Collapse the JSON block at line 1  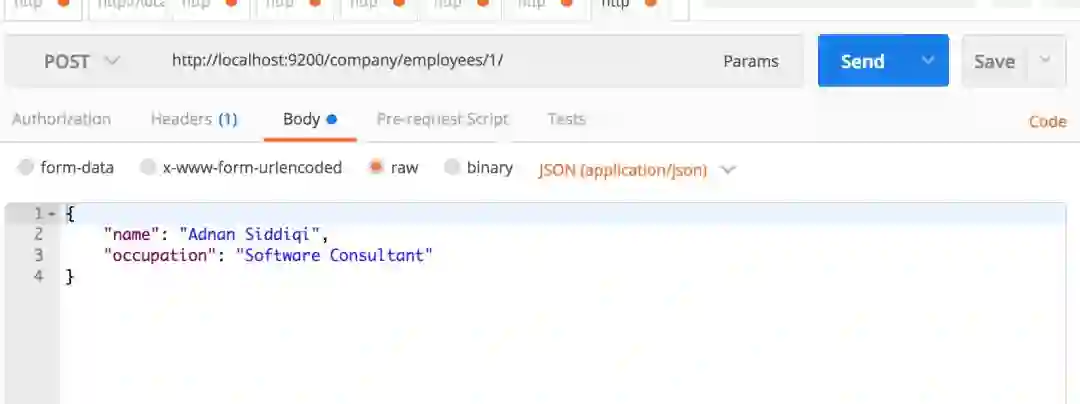(51, 214)
